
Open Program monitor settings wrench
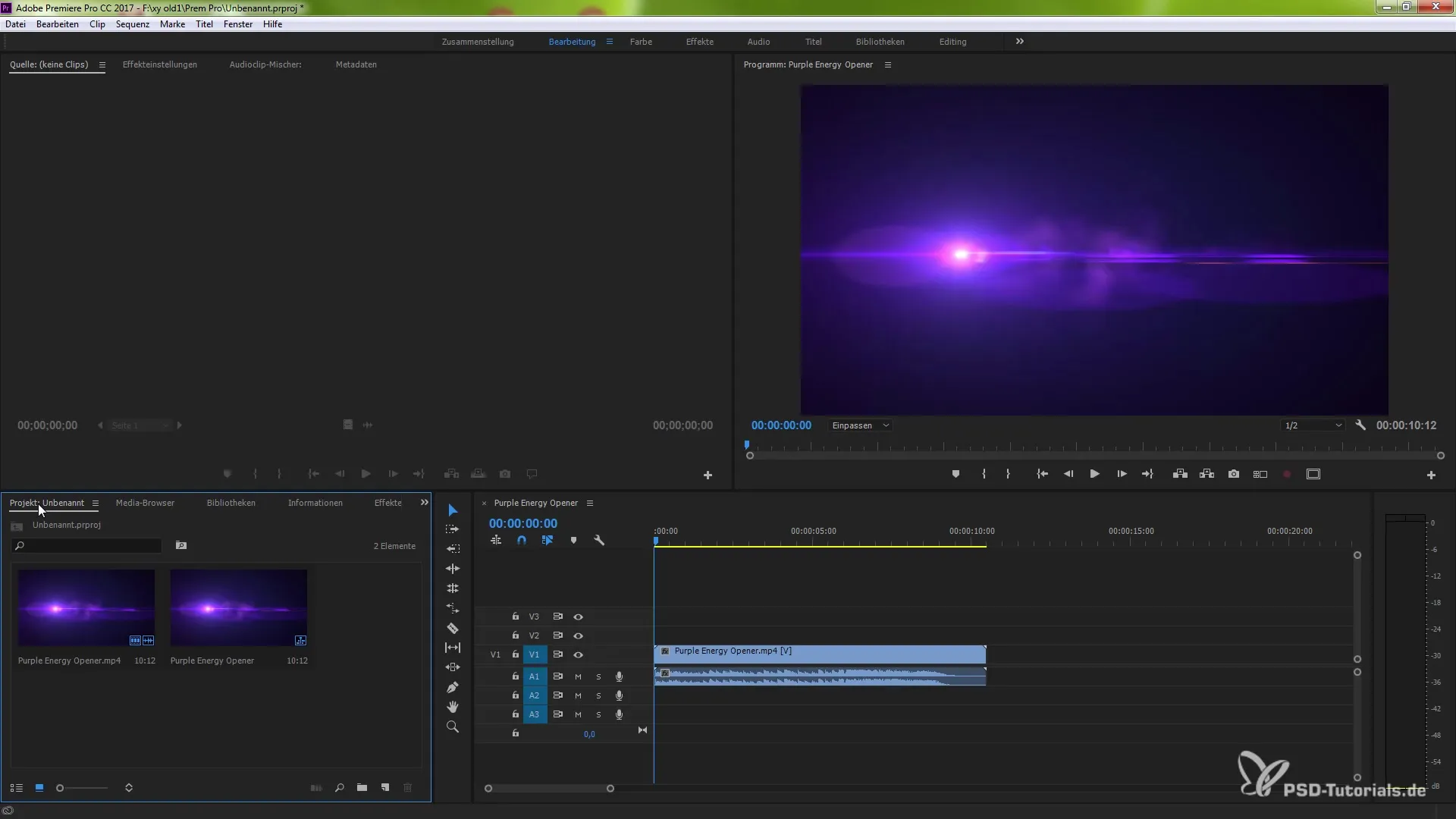pos(1360,425)
